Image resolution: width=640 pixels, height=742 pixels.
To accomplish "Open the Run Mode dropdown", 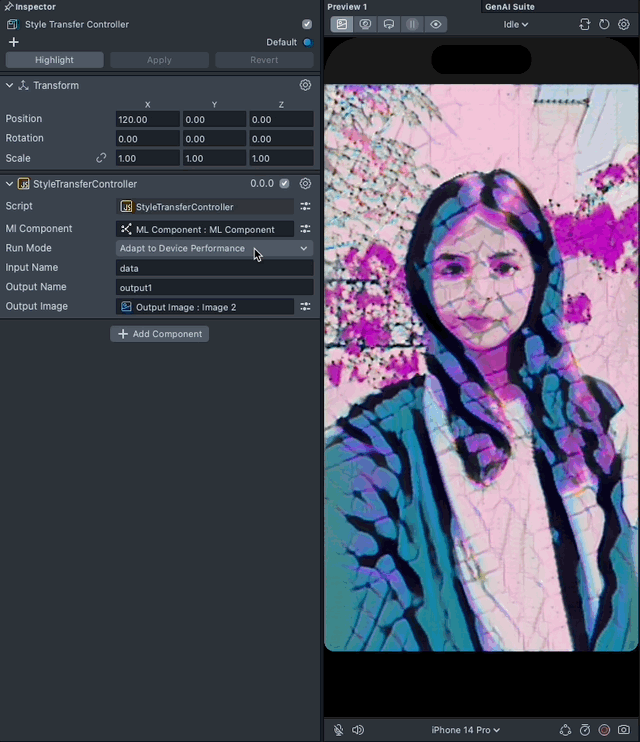I will (214, 248).
